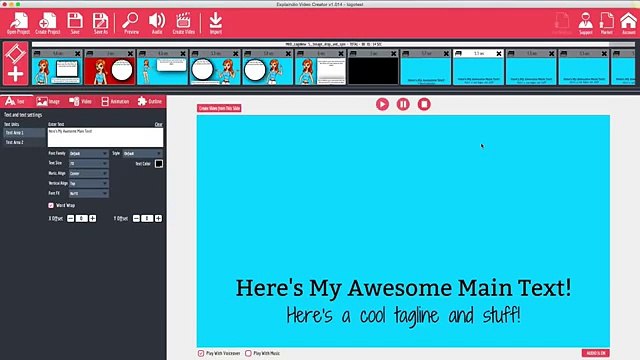This screenshot has height=360, width=640.
Task: Click the Create Project icon
Action: tap(47, 23)
